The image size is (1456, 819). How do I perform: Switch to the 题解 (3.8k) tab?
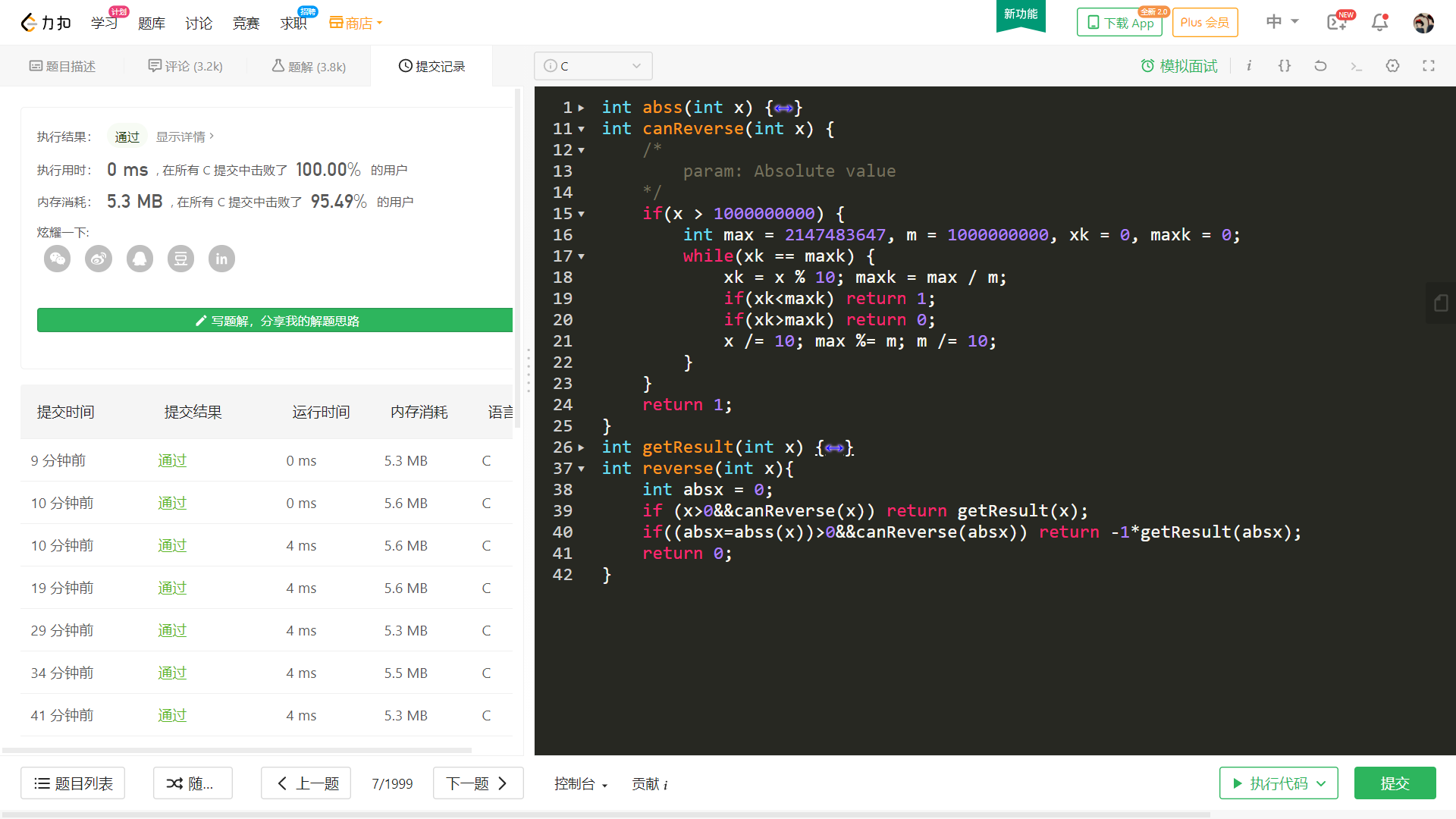309,66
